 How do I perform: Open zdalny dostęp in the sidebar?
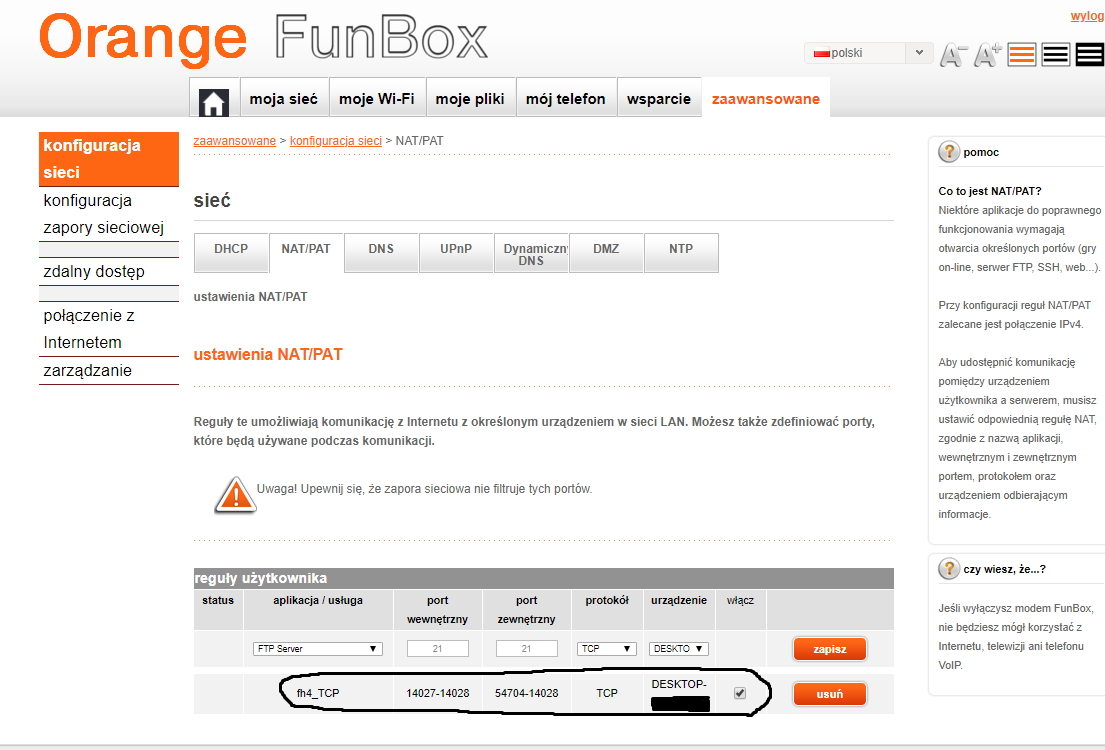(109, 271)
